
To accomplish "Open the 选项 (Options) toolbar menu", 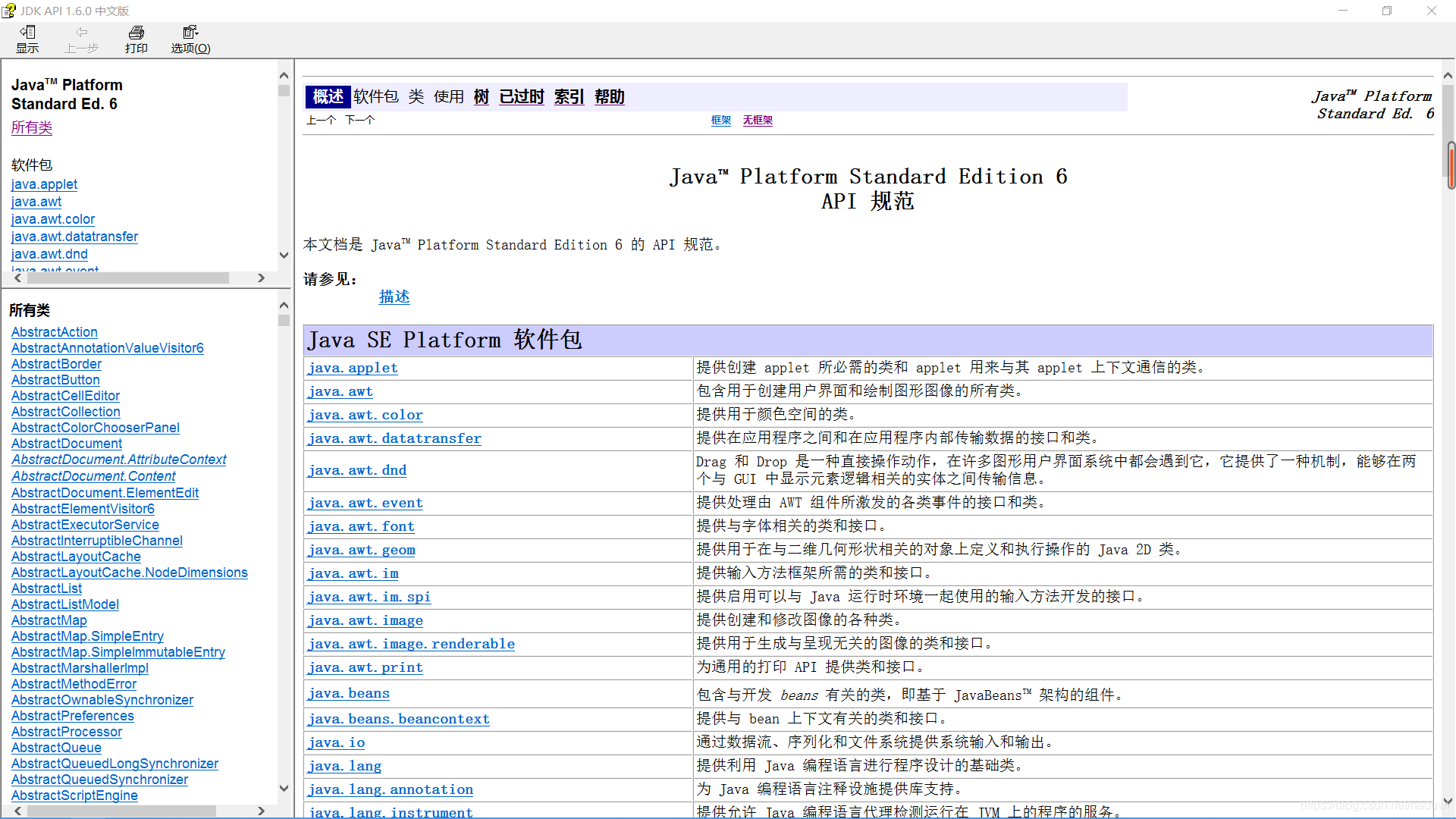I will tap(190, 39).
